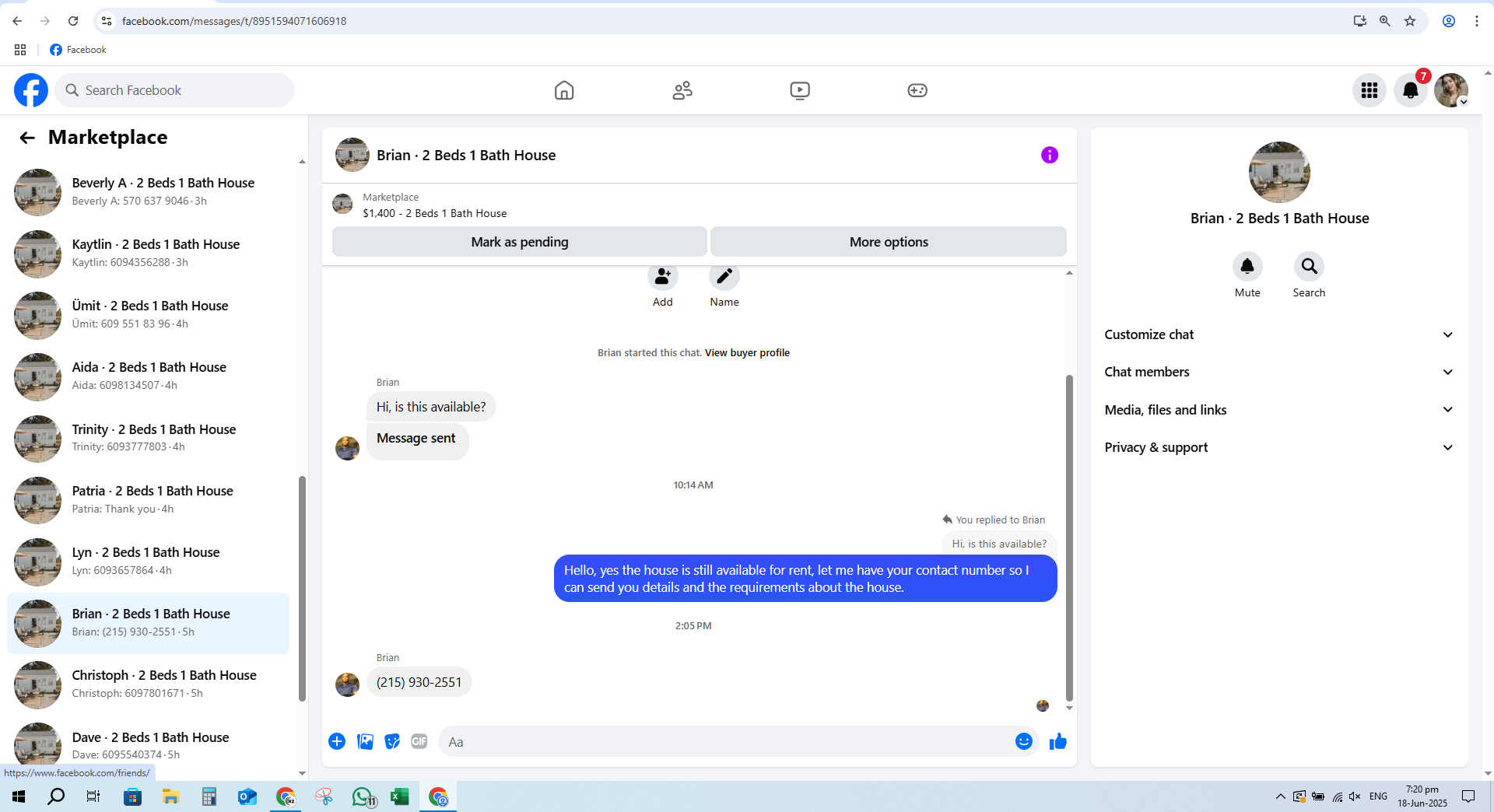
Task: Open more actions plus icon in composer
Action: [337, 741]
